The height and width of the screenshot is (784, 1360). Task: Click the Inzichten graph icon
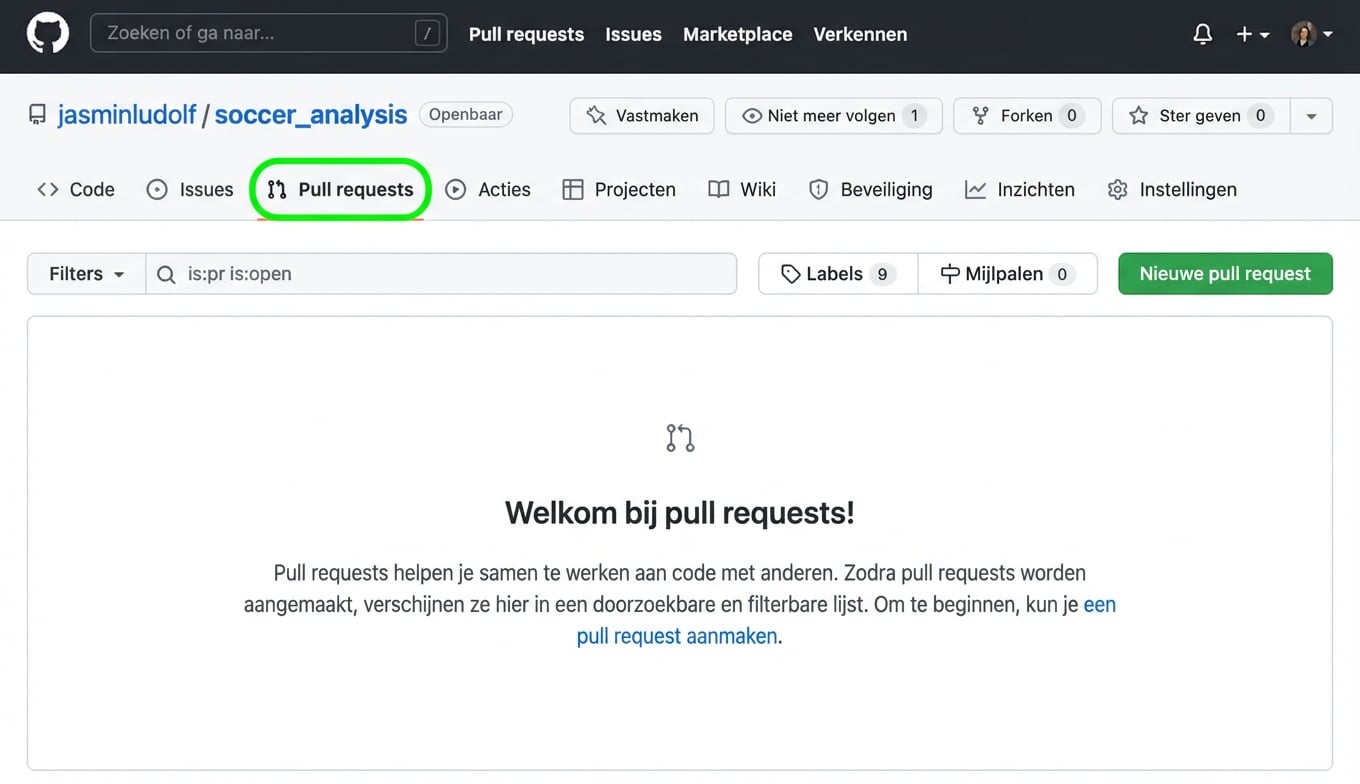point(975,189)
